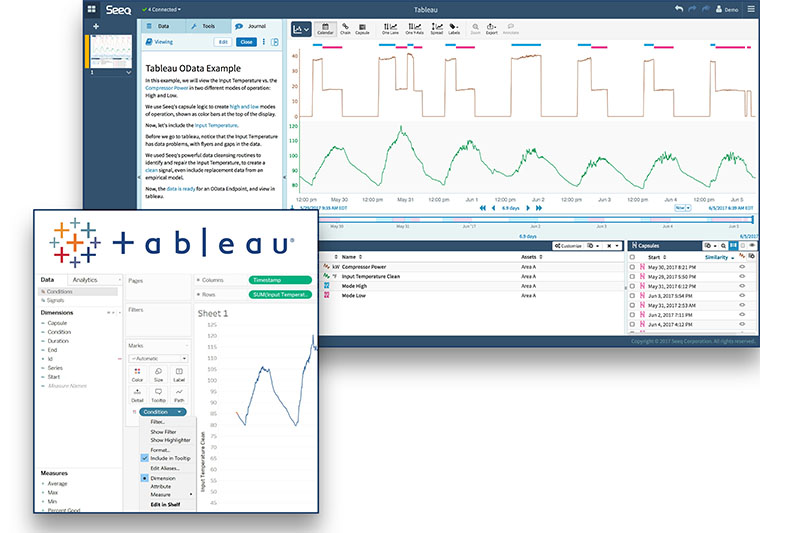The width and height of the screenshot is (800, 533).
Task: Select the Calendar view tool
Action: pyautogui.click(x=325, y=29)
